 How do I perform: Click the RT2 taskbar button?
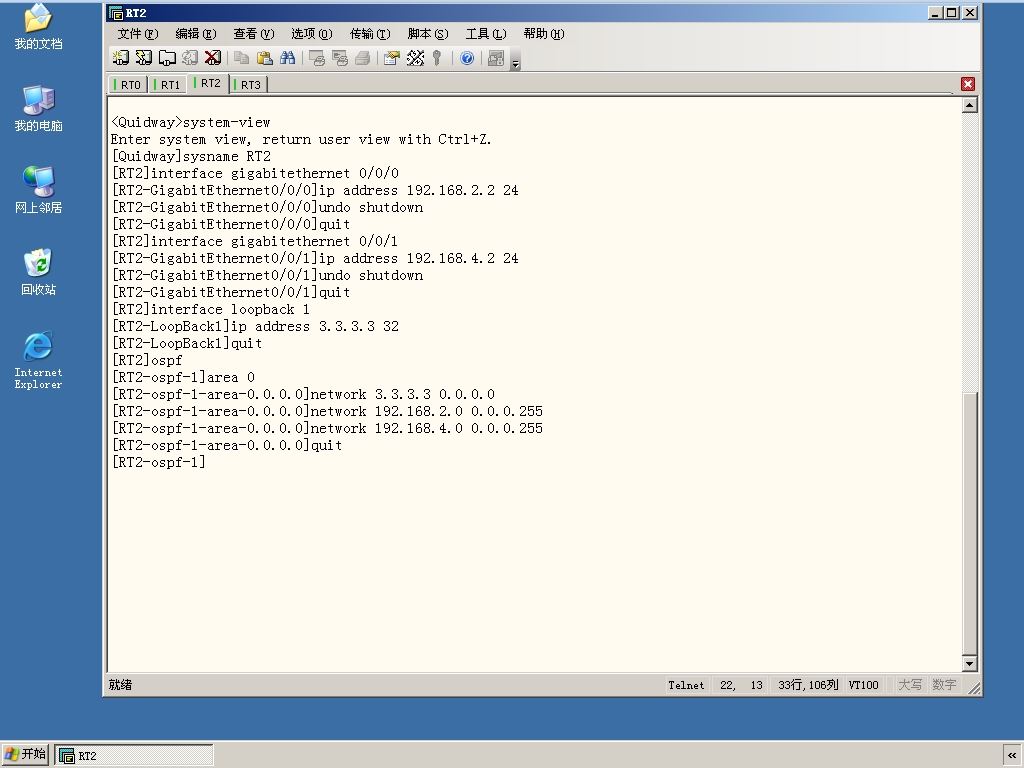[x=134, y=756]
